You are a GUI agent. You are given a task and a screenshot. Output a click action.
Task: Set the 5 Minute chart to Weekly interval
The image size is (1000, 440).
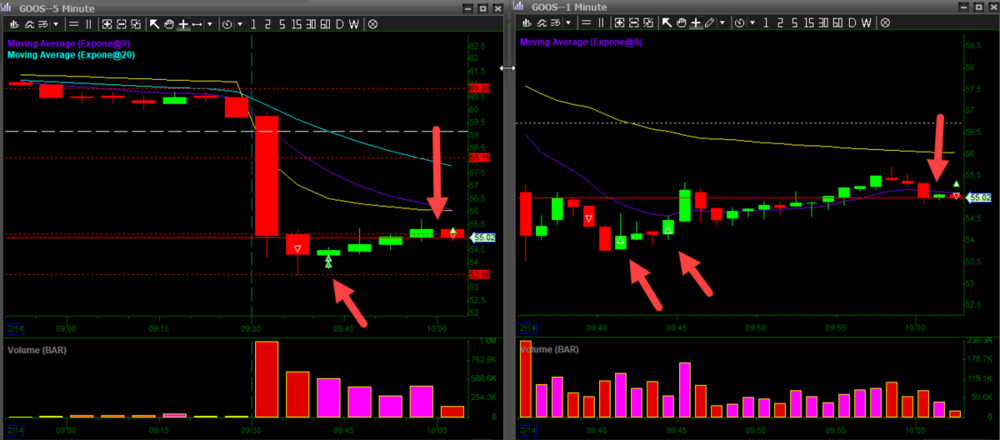355,23
